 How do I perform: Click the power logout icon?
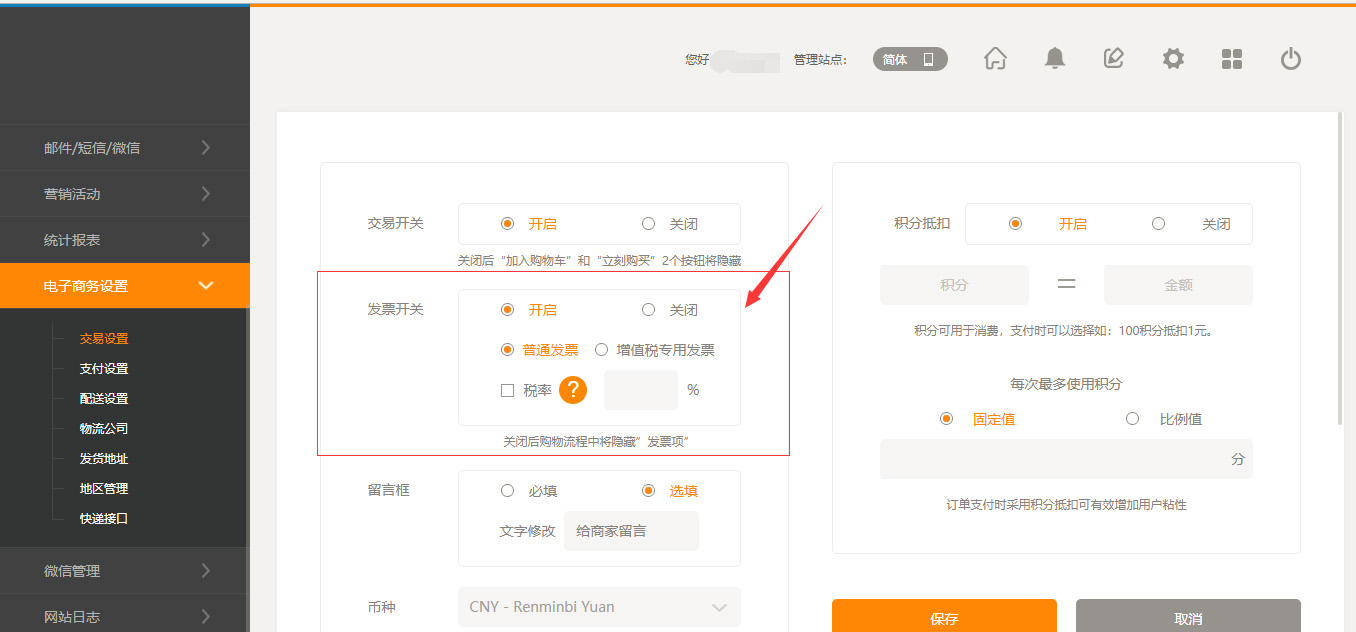1290,59
